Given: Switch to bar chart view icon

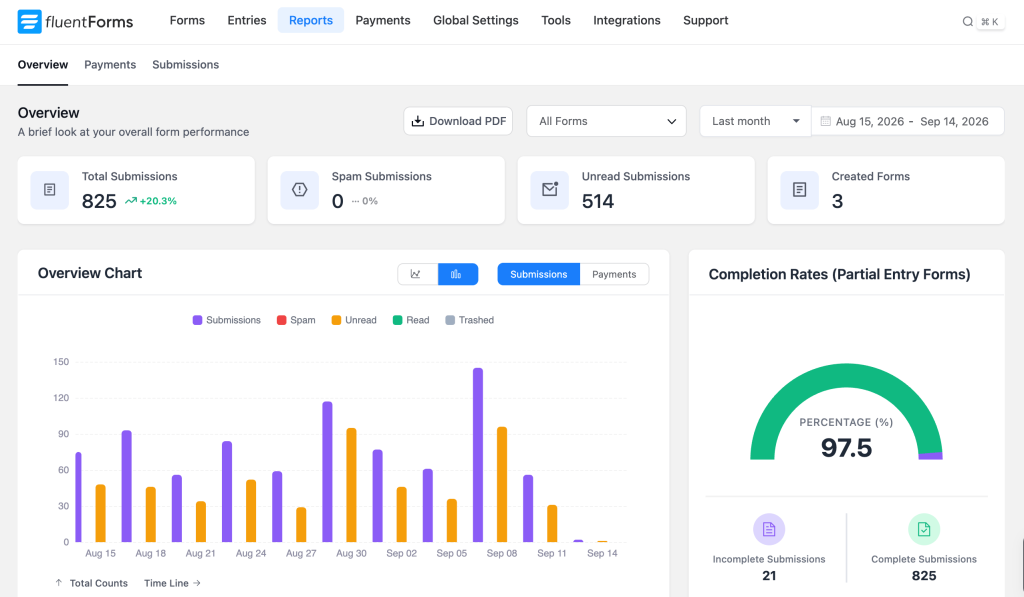Looking at the screenshot, I should [x=458, y=274].
